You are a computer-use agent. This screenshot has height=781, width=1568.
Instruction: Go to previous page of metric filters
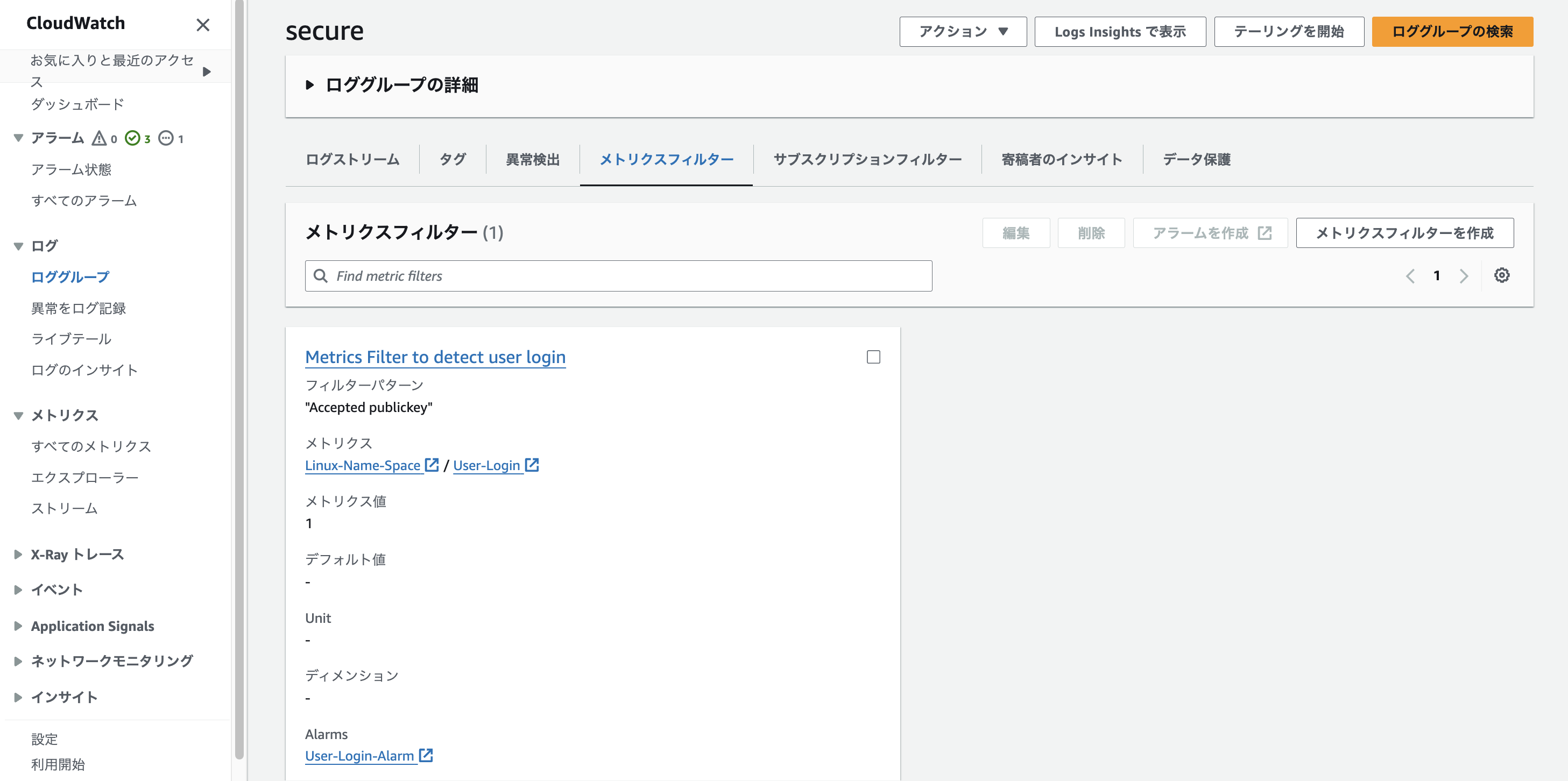(1410, 276)
